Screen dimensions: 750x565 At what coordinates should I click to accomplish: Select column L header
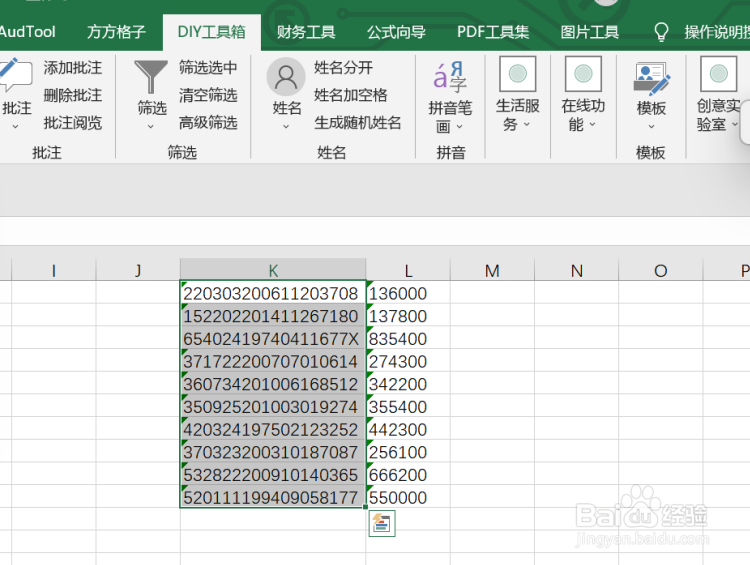click(x=408, y=270)
